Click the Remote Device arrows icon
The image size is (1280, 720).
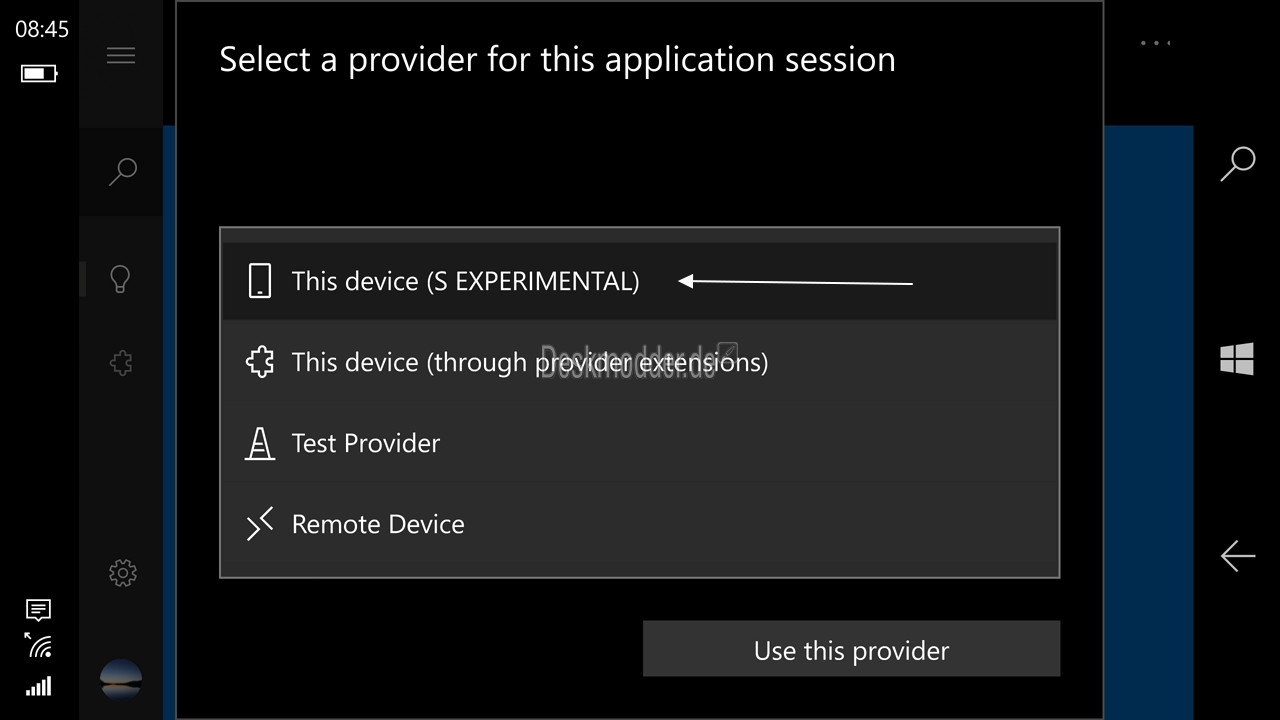coord(260,524)
